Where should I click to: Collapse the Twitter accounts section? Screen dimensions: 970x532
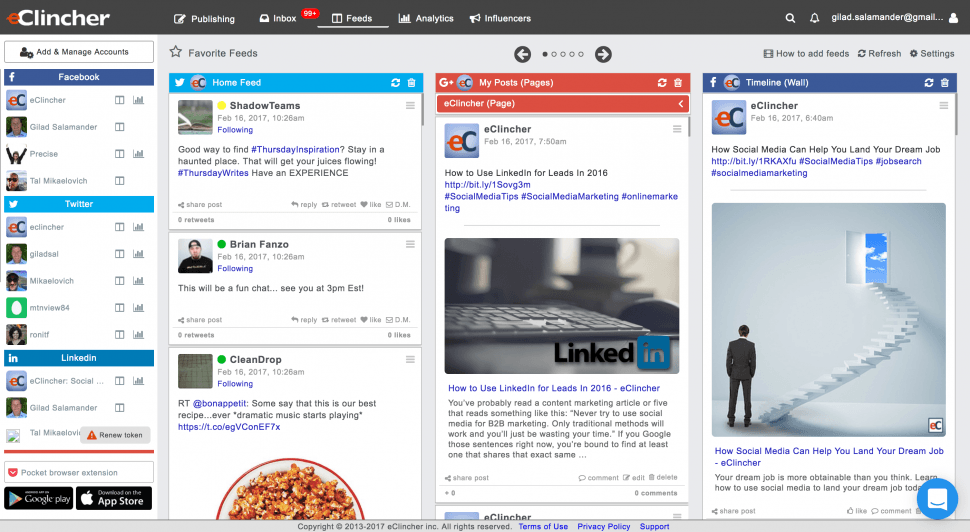(79, 204)
